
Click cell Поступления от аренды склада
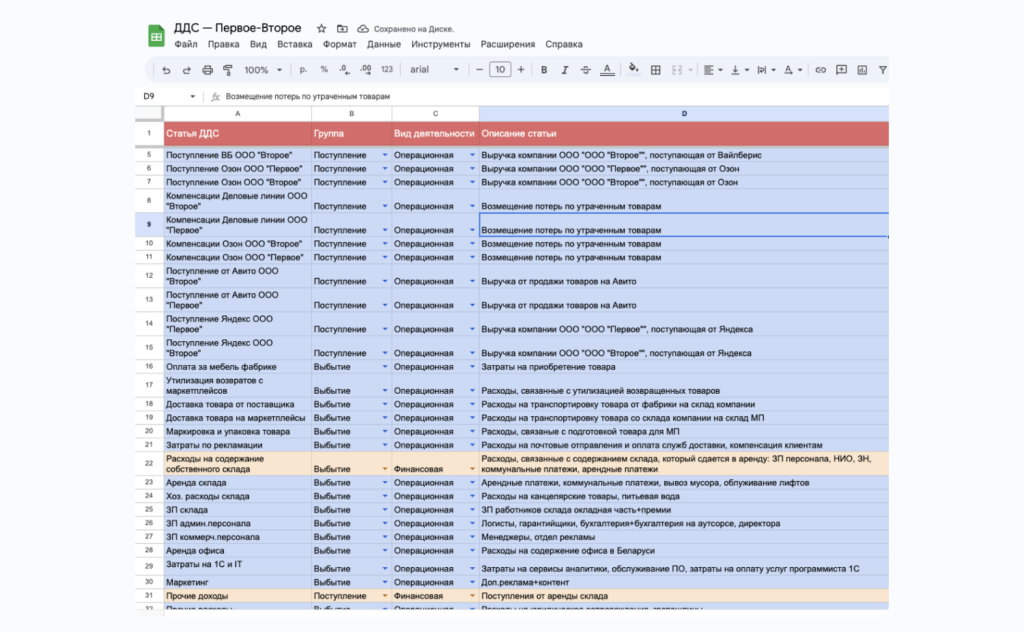click(x=684, y=596)
